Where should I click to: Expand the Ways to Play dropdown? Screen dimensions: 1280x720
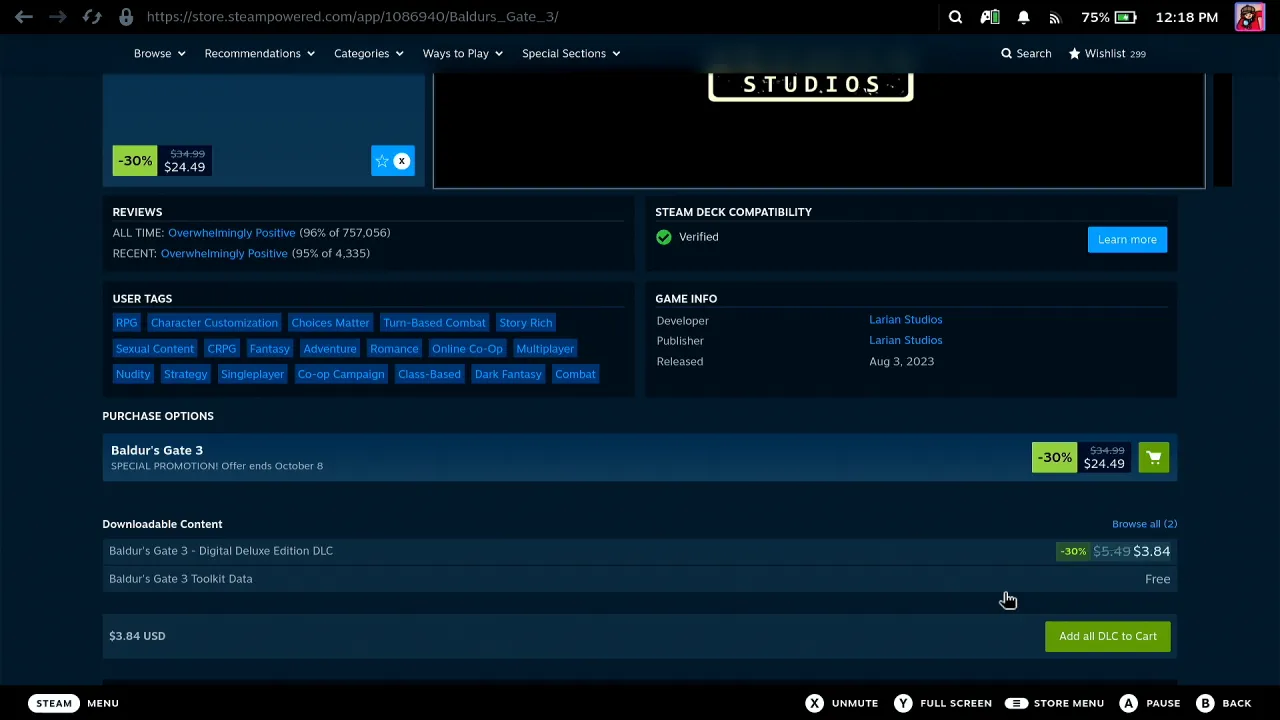[x=462, y=54]
